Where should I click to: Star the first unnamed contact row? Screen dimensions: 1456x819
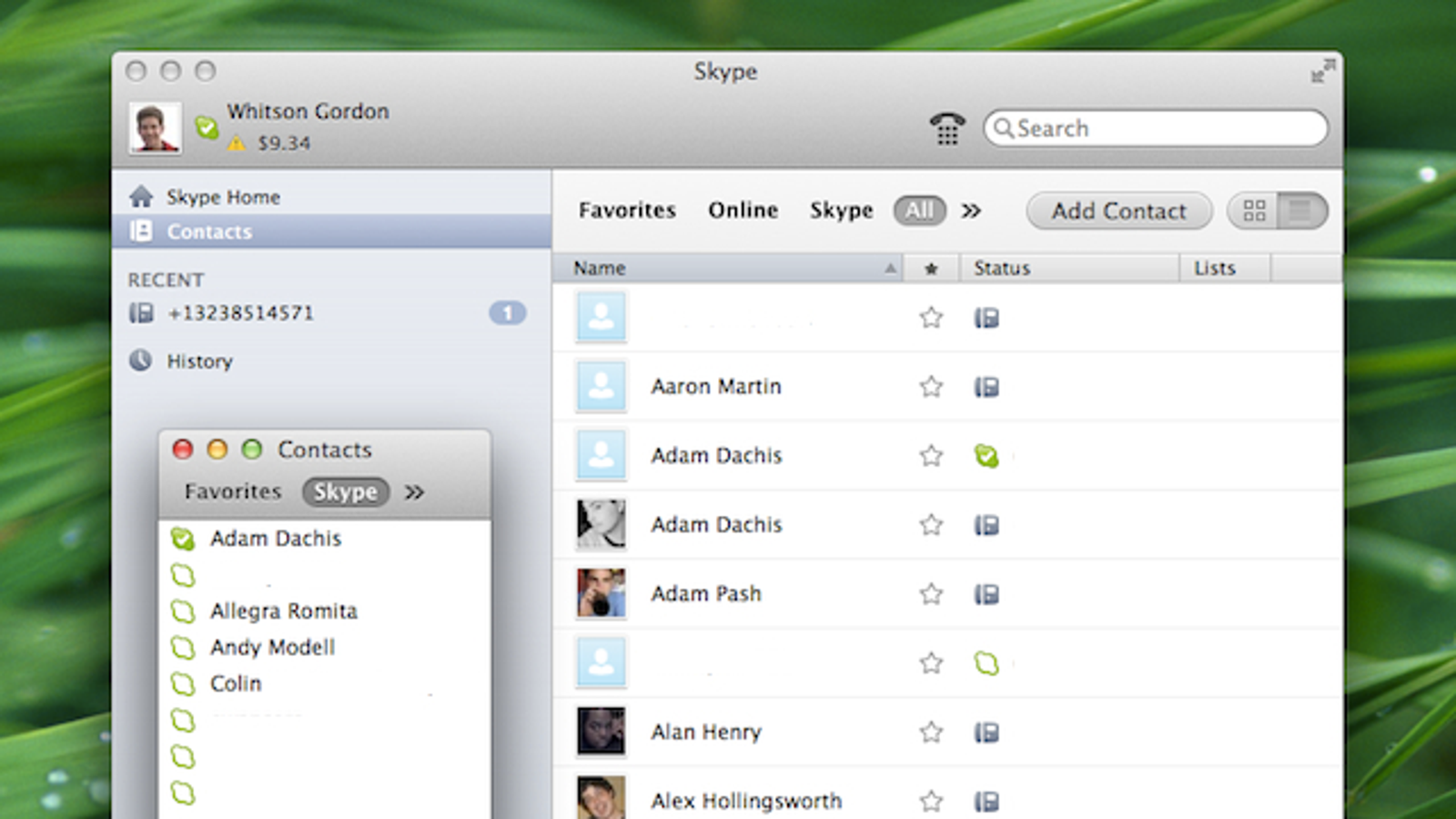931,318
